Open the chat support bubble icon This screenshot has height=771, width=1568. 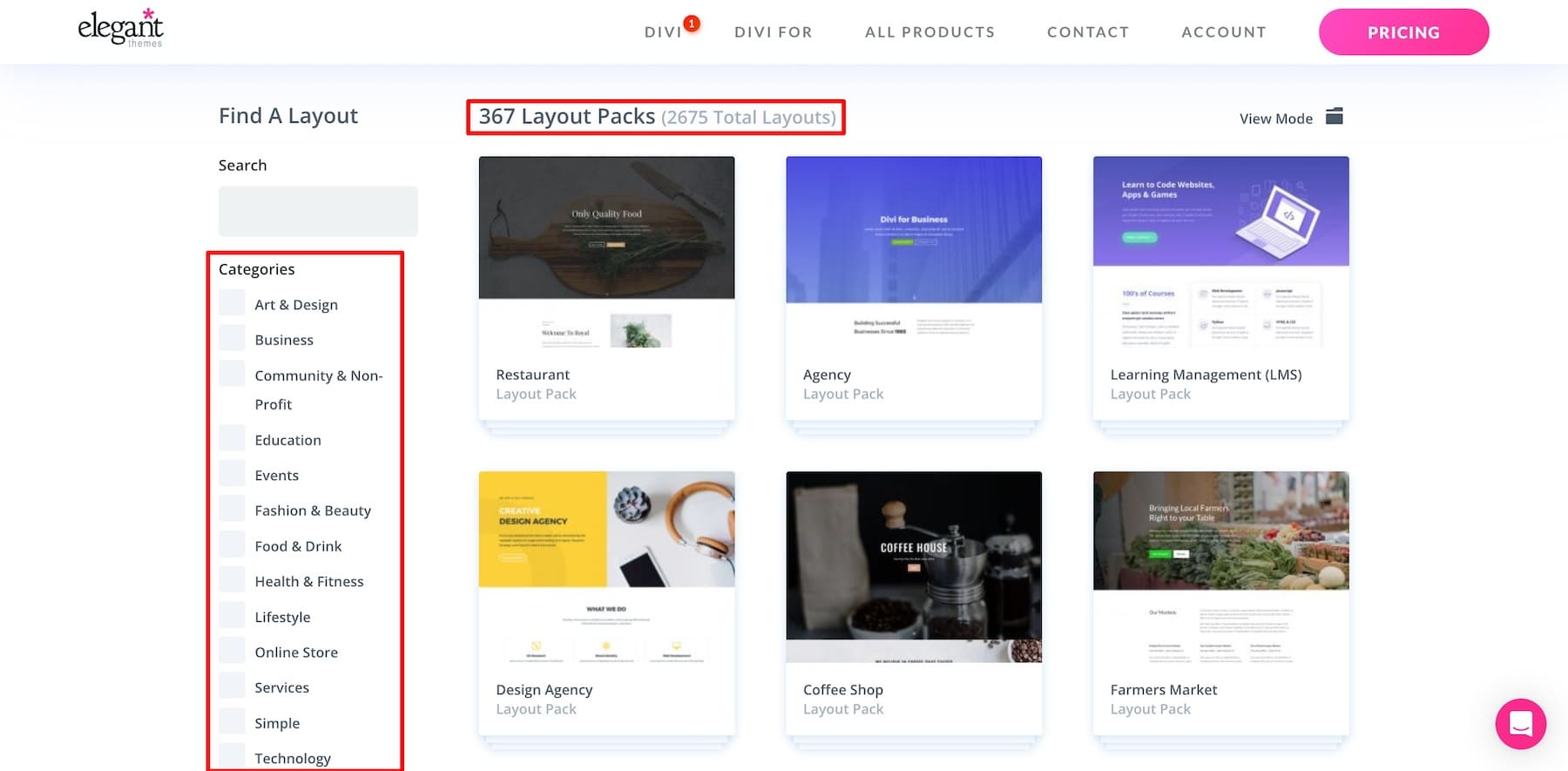(1521, 724)
